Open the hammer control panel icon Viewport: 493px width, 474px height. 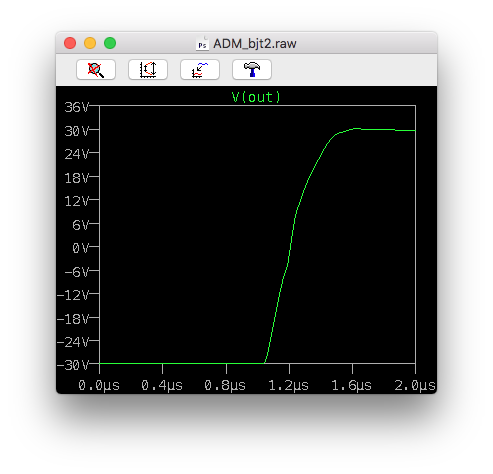coord(252,70)
